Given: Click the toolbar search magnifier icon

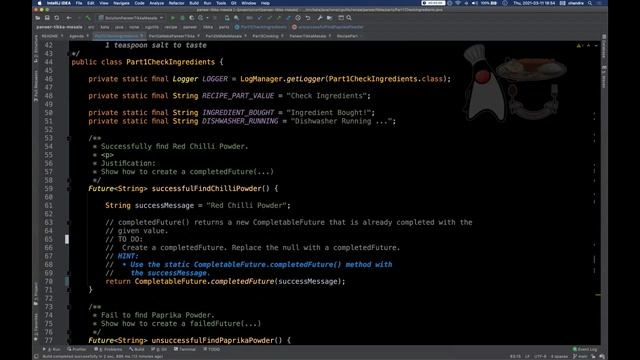Looking at the screenshot, I should pyautogui.click(x=349, y=18).
